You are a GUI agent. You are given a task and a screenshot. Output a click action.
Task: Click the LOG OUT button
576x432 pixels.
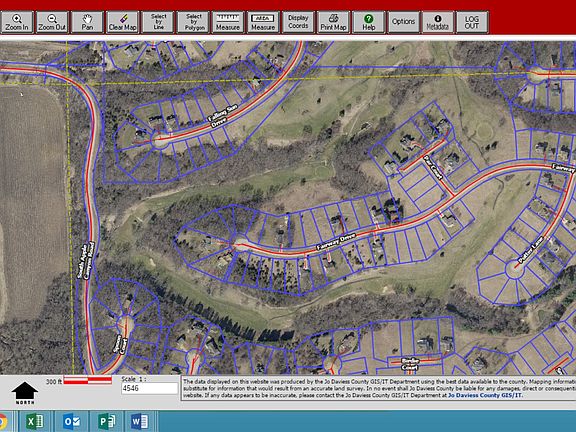click(x=472, y=22)
